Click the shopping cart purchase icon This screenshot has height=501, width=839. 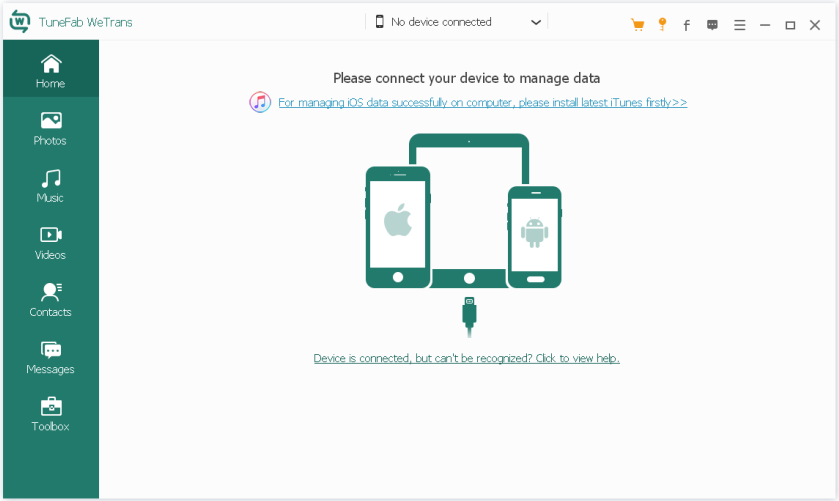pyautogui.click(x=637, y=25)
